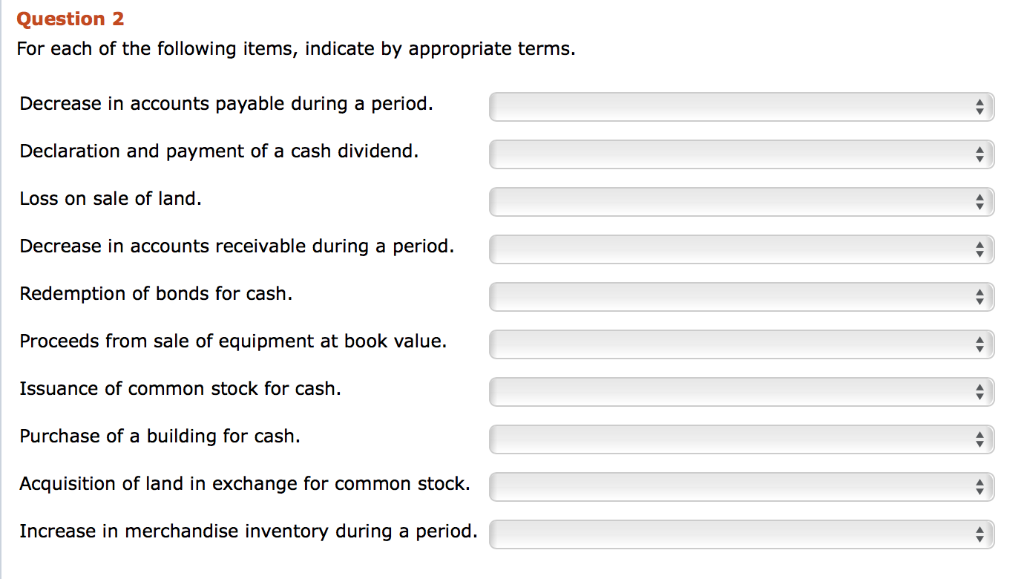Click the stepper arrows beside purchase of a building
Image resolution: width=1024 pixels, height=579 pixels.
[979, 439]
